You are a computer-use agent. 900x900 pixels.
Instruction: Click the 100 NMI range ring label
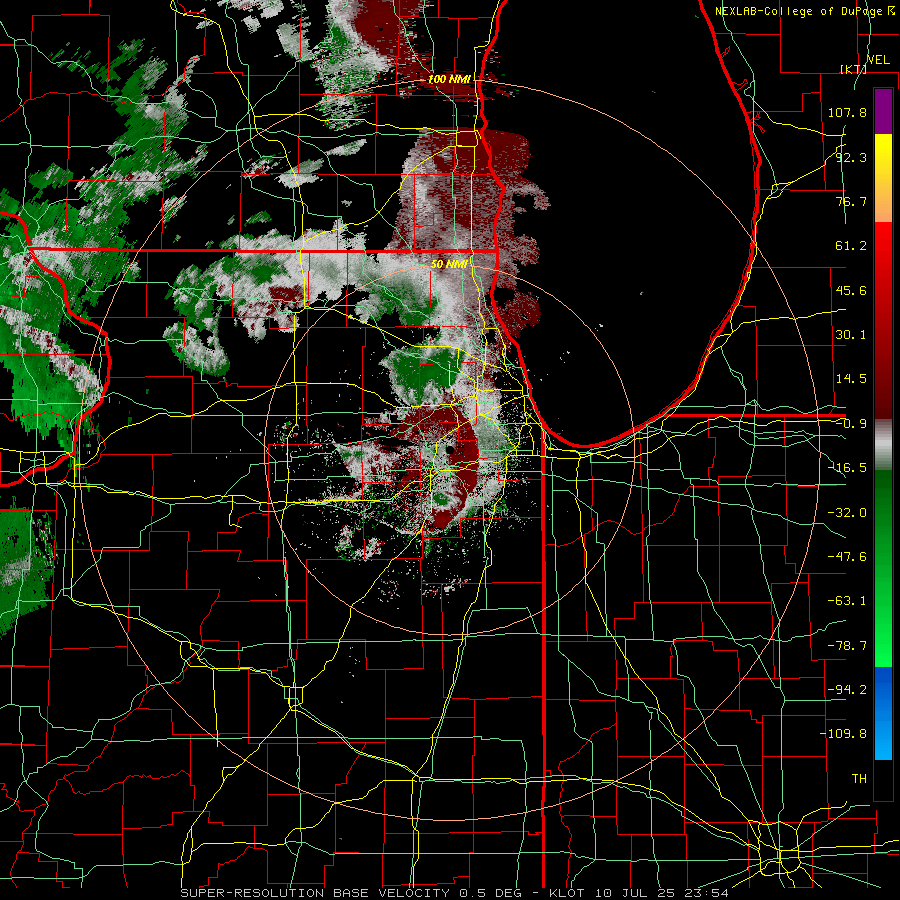pos(449,79)
